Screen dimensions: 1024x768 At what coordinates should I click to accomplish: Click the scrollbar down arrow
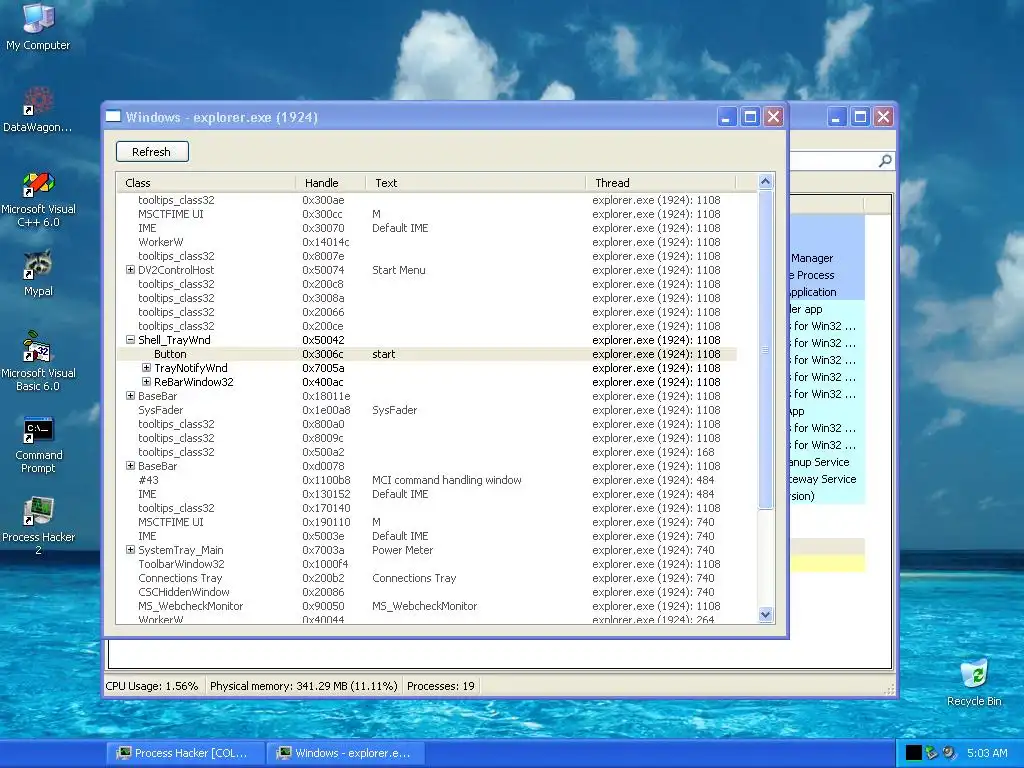[765, 615]
